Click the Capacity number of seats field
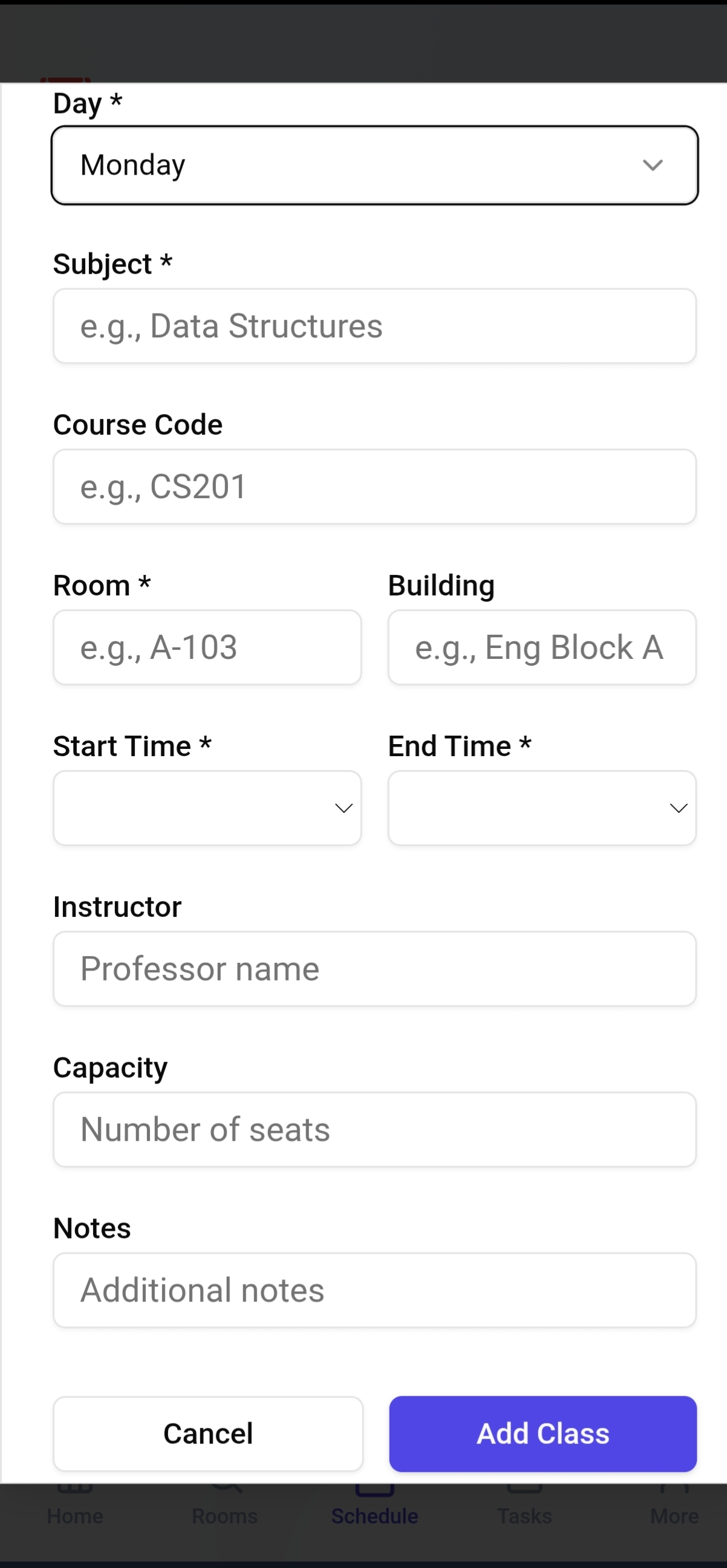 point(374,1129)
